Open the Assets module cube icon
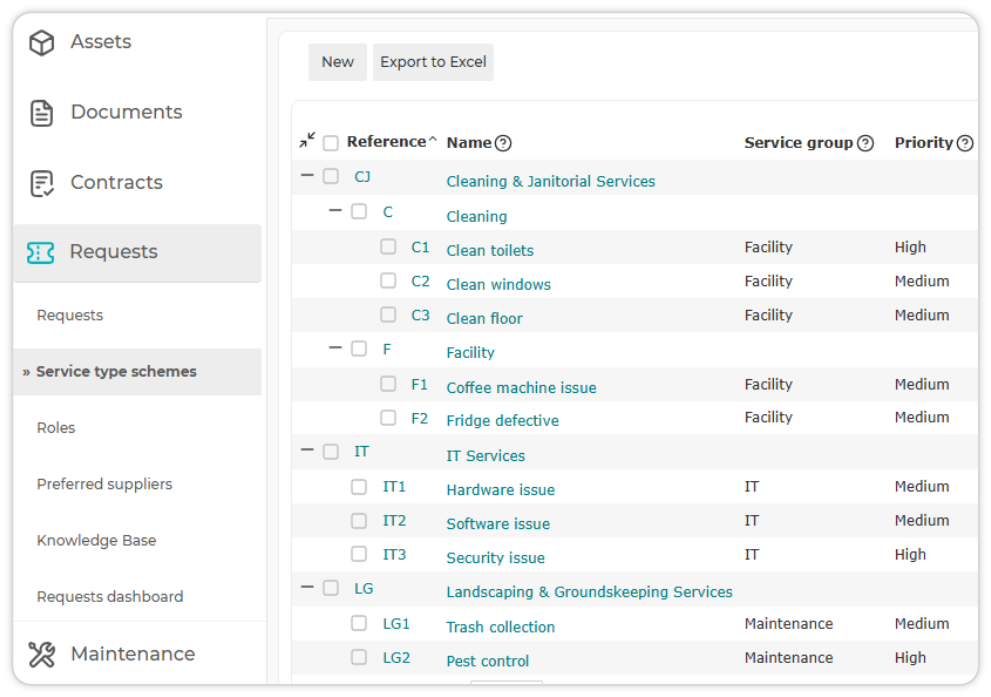Image resolution: width=991 pixels, height=697 pixels. 42,42
